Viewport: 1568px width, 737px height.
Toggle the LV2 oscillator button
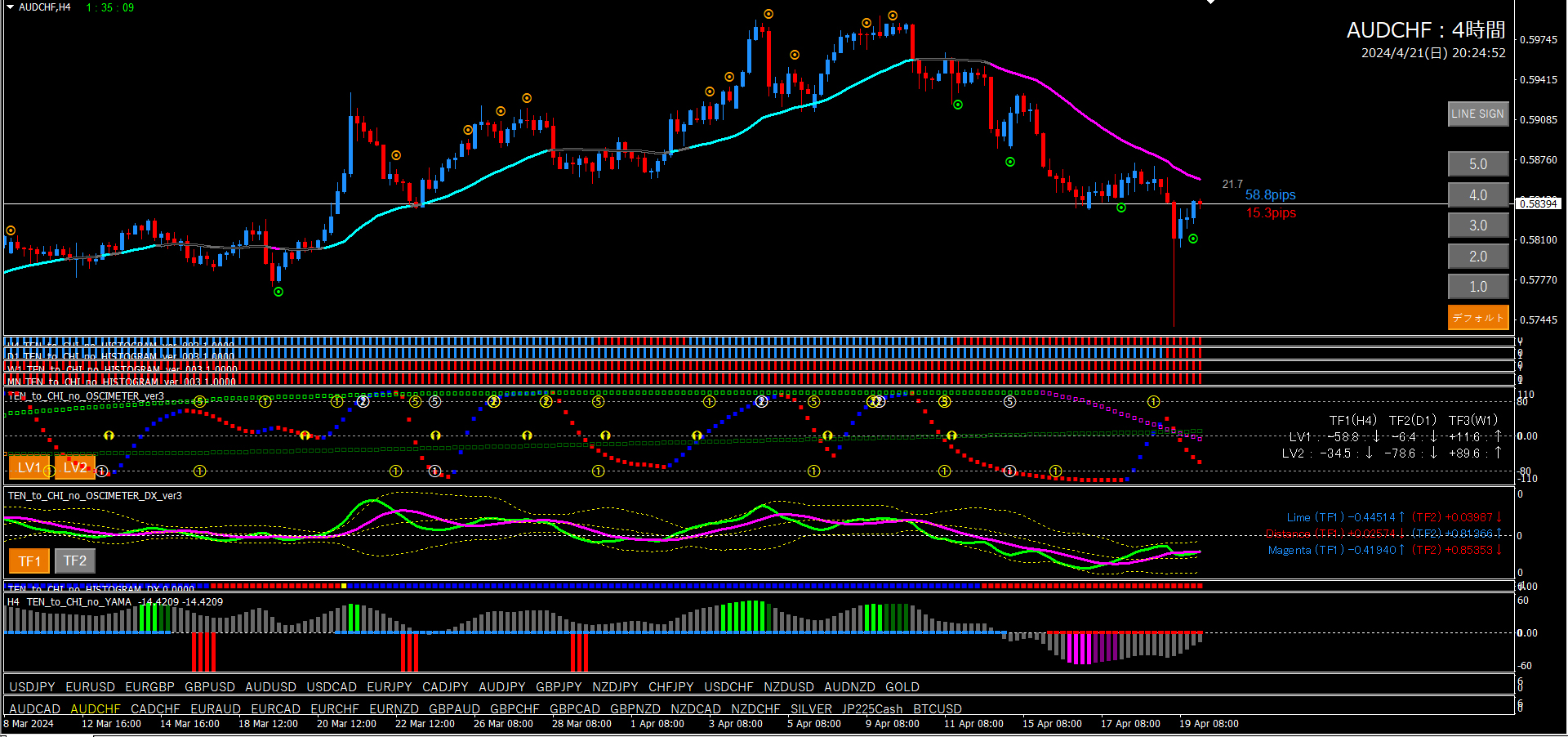point(75,467)
